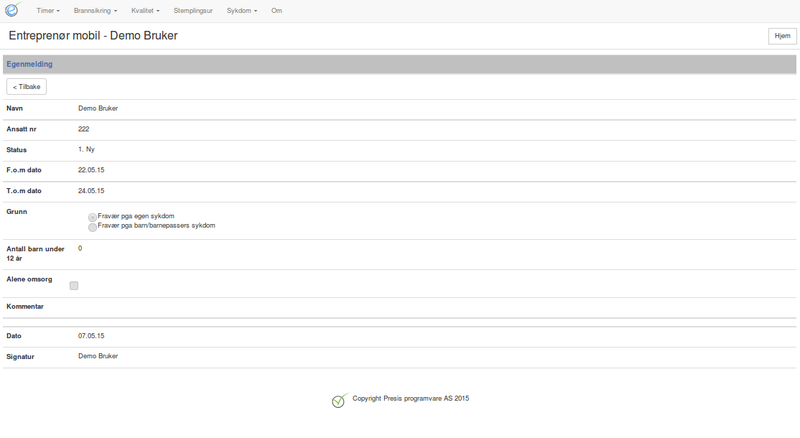Open the Om menu item
Screen dimensions: 800x438
(x=277, y=10)
